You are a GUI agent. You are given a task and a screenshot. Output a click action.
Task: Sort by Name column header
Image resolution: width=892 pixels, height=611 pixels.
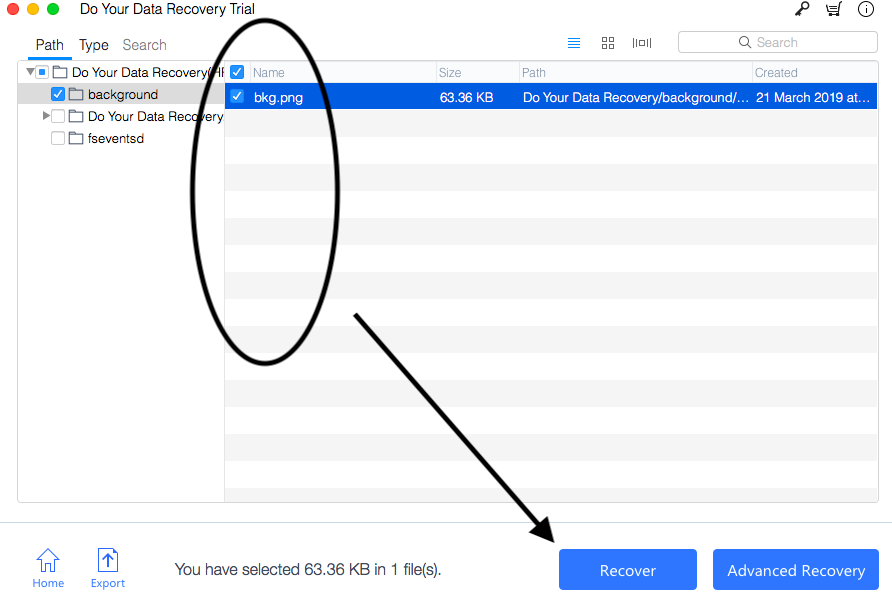pos(343,72)
